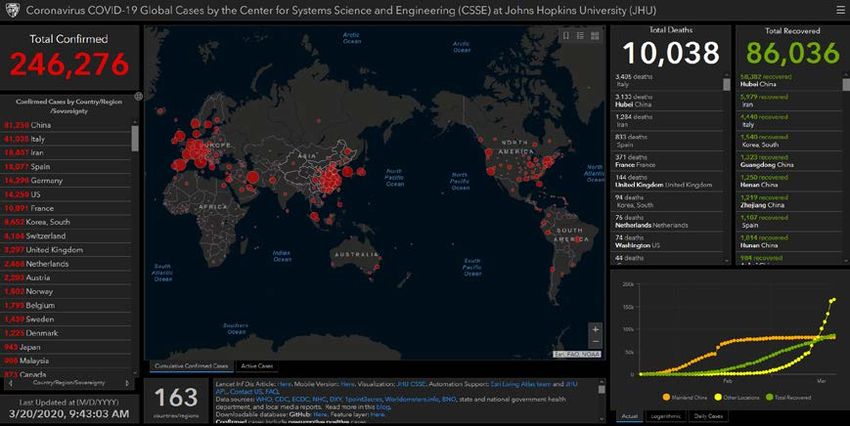Zoom out of the map with minus
Viewport: 850px width, 426px height.
pyautogui.click(x=595, y=342)
